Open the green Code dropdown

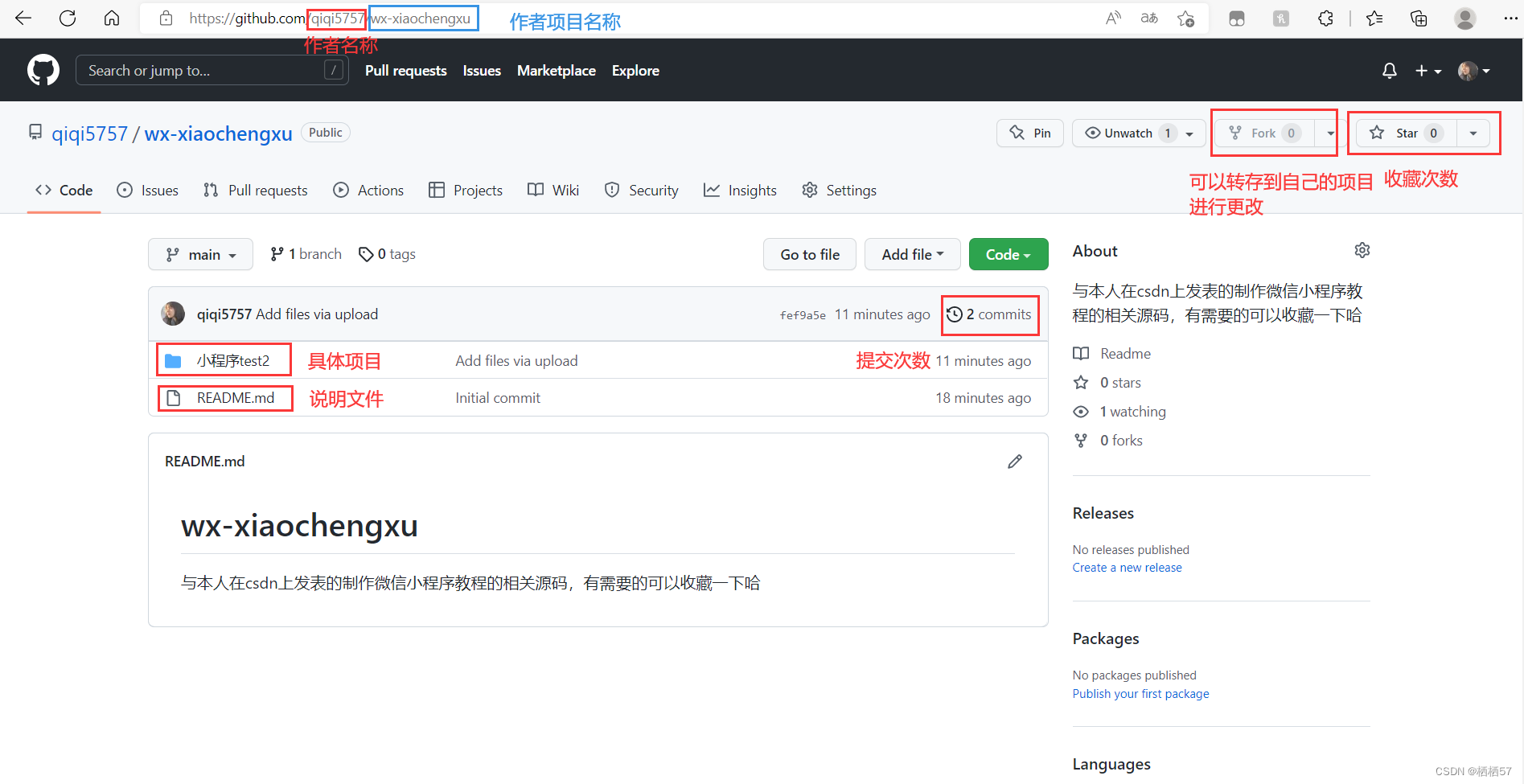tap(1008, 254)
